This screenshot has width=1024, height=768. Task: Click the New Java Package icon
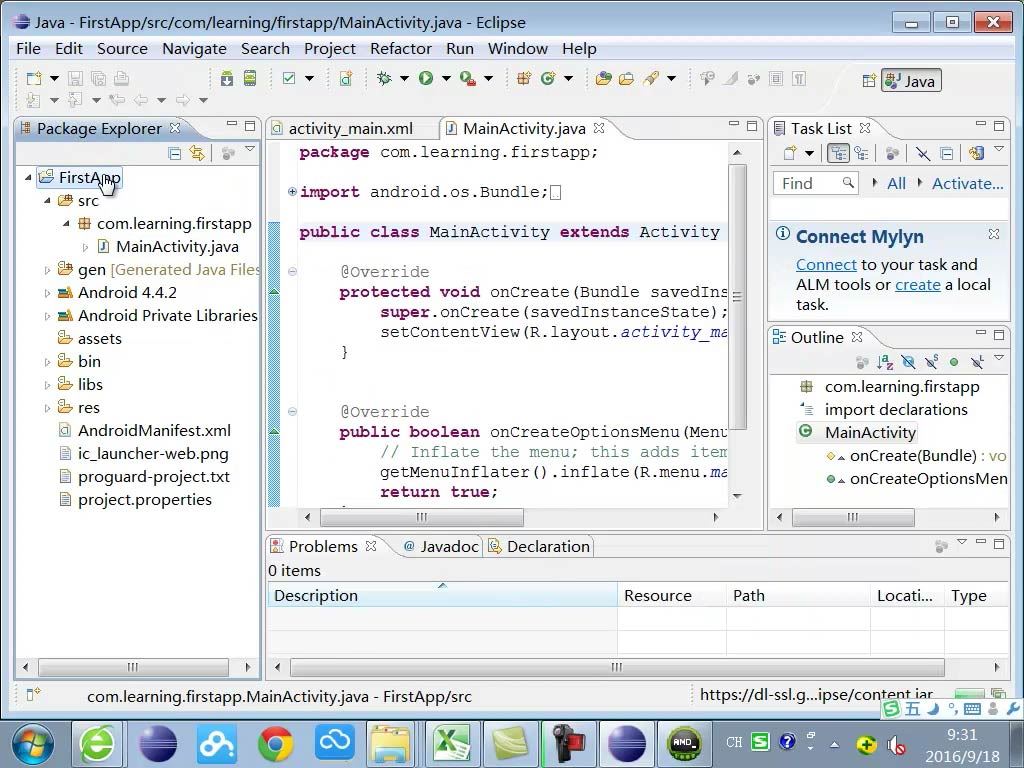pos(524,79)
